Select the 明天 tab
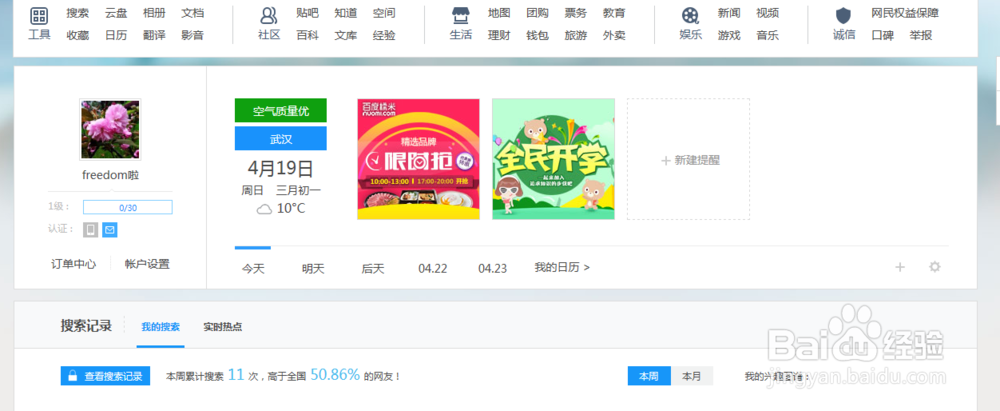Screen dimensions: 1000x411 [x=313, y=269]
